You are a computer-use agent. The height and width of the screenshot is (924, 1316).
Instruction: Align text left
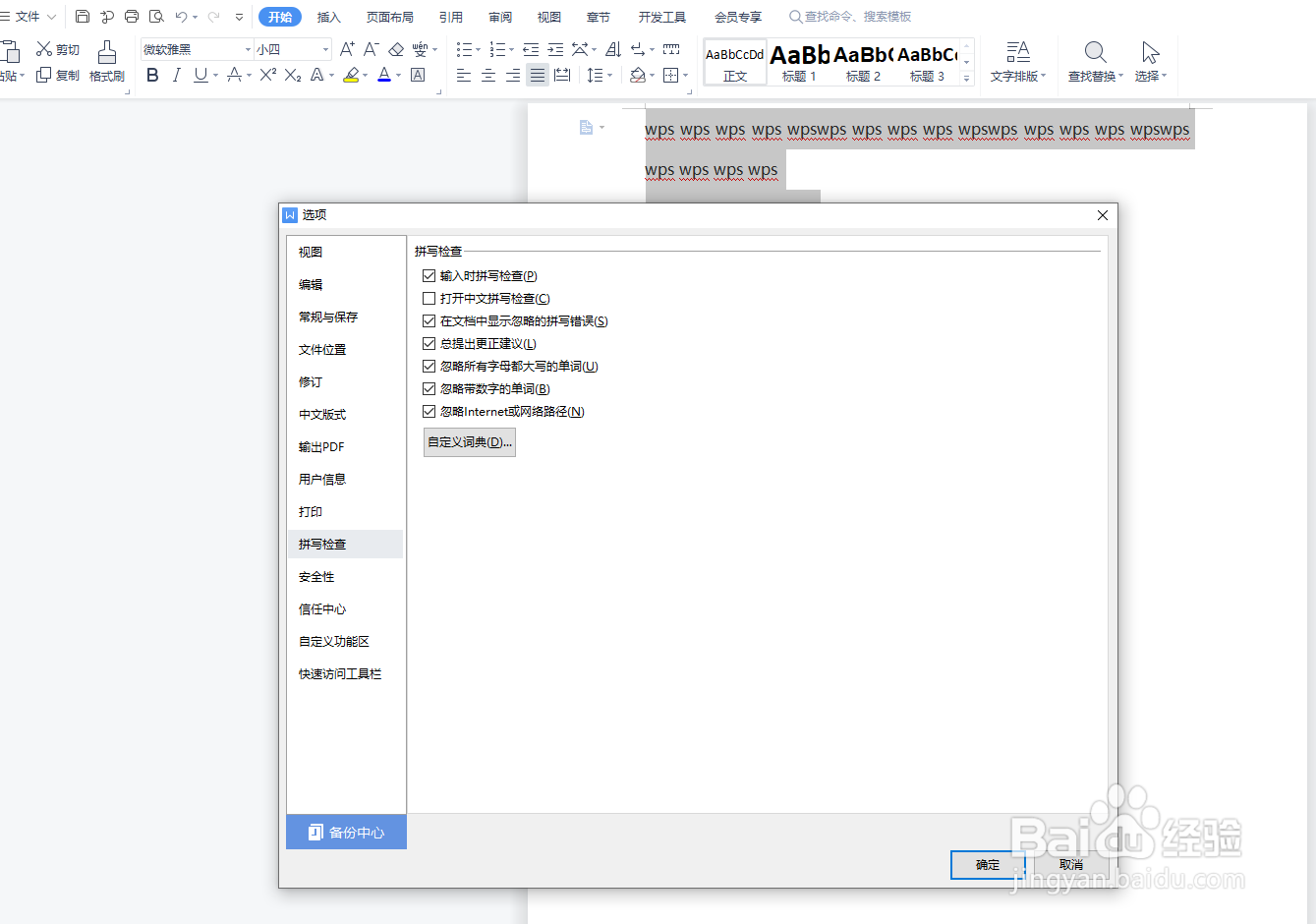[464, 75]
